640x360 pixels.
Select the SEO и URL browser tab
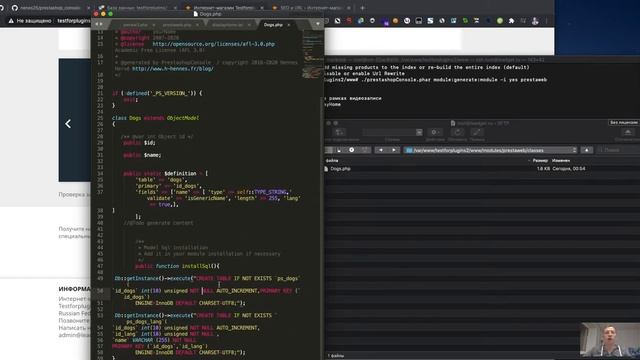pos(311,8)
